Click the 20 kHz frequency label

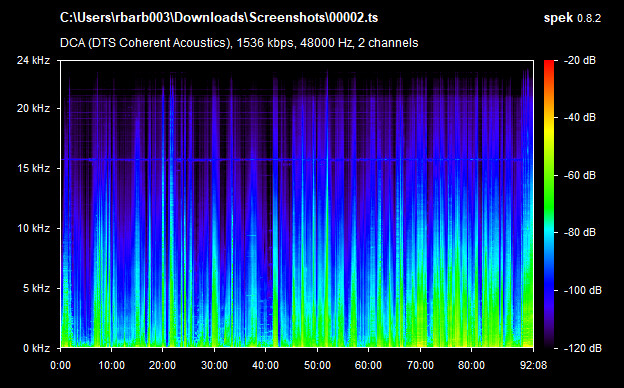pos(33,108)
